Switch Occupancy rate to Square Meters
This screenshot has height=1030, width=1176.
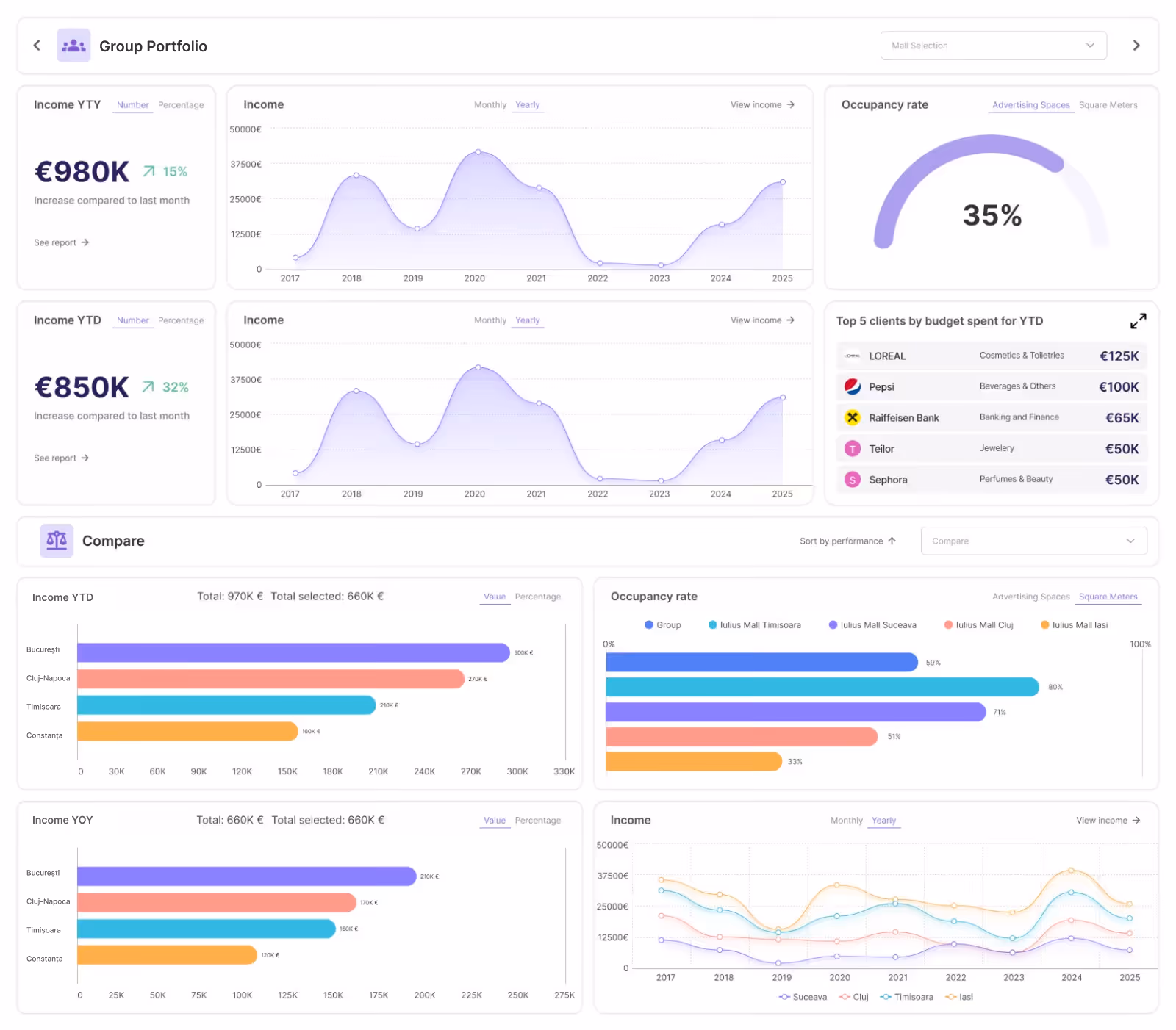(1108, 104)
